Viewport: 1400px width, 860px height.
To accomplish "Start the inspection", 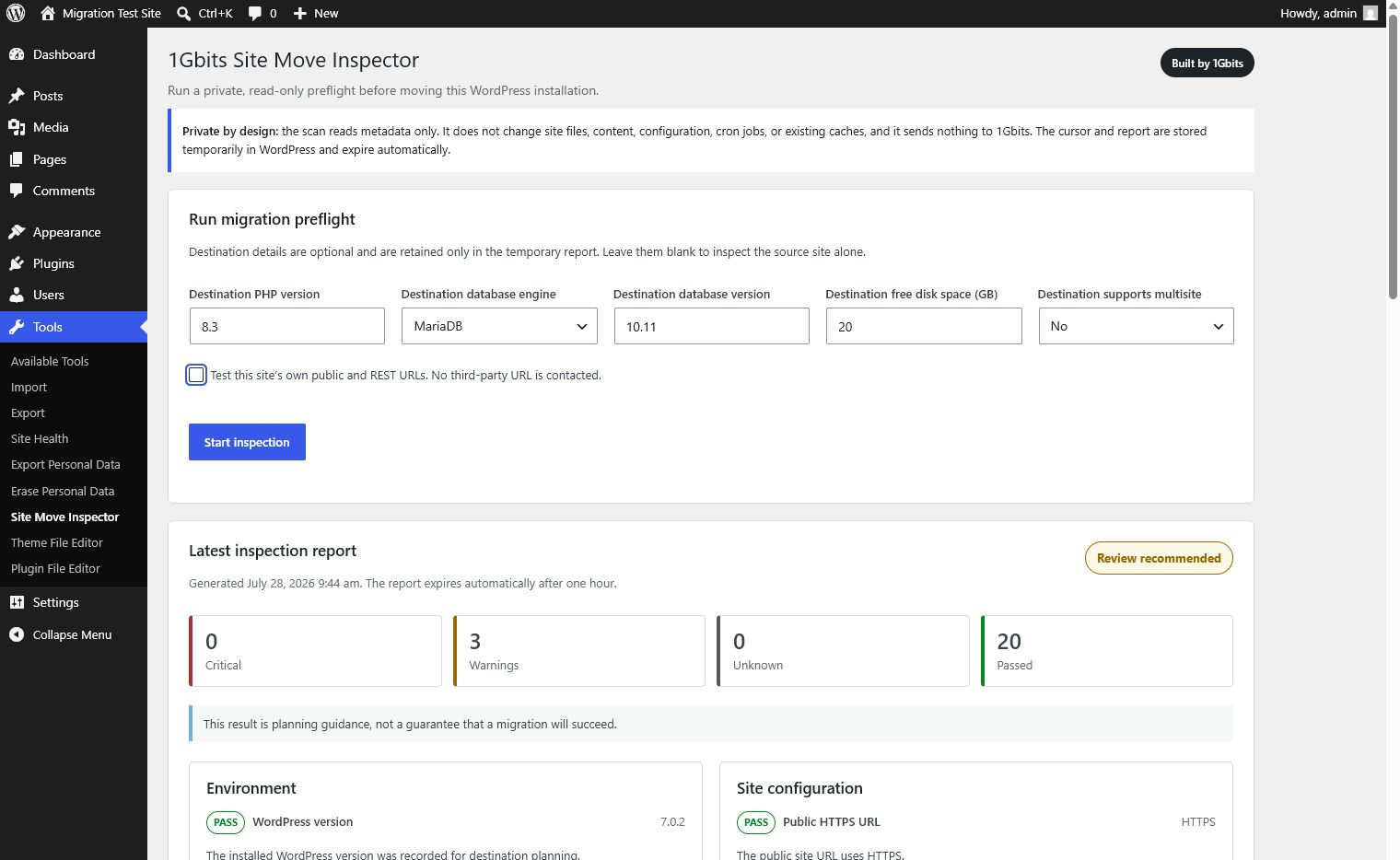I will coord(247,442).
